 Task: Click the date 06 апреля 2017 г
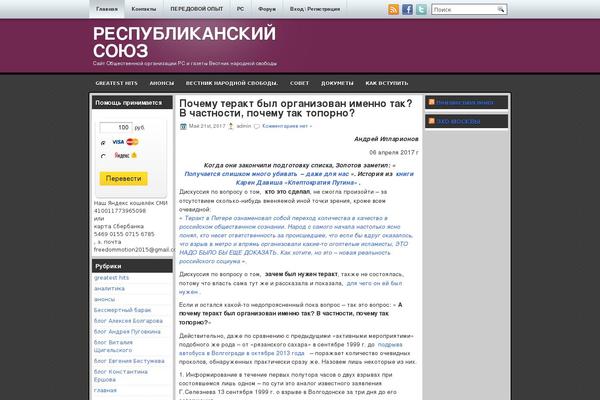[394, 152]
